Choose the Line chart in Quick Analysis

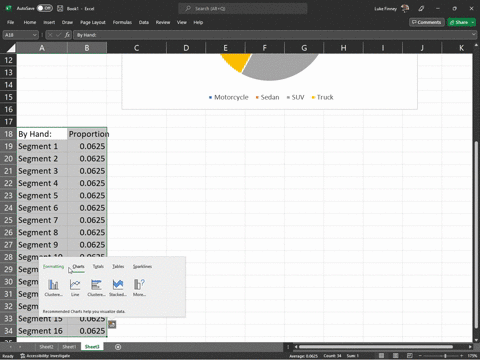point(75,287)
